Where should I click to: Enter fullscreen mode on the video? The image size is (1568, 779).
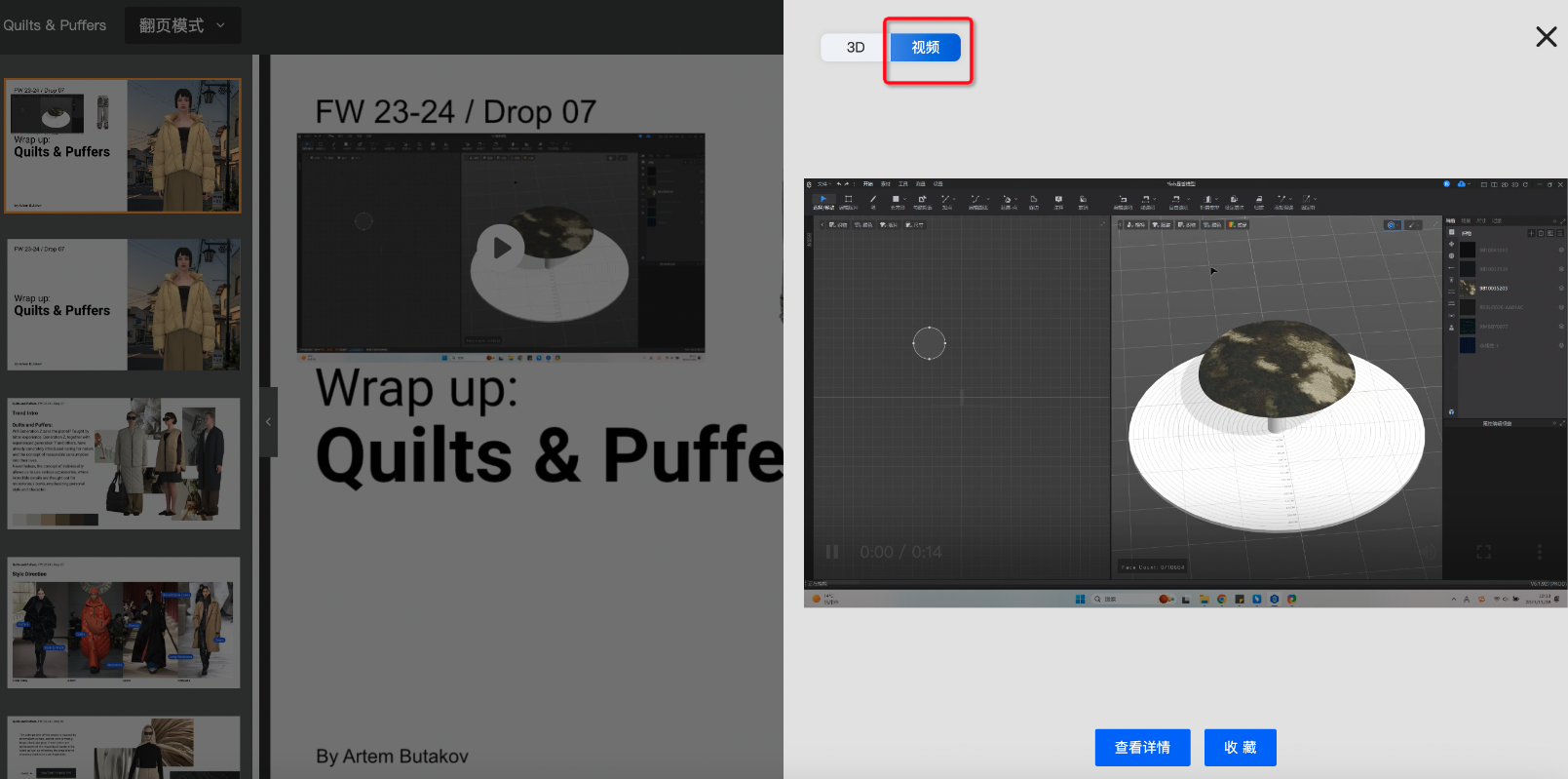[x=1483, y=552]
